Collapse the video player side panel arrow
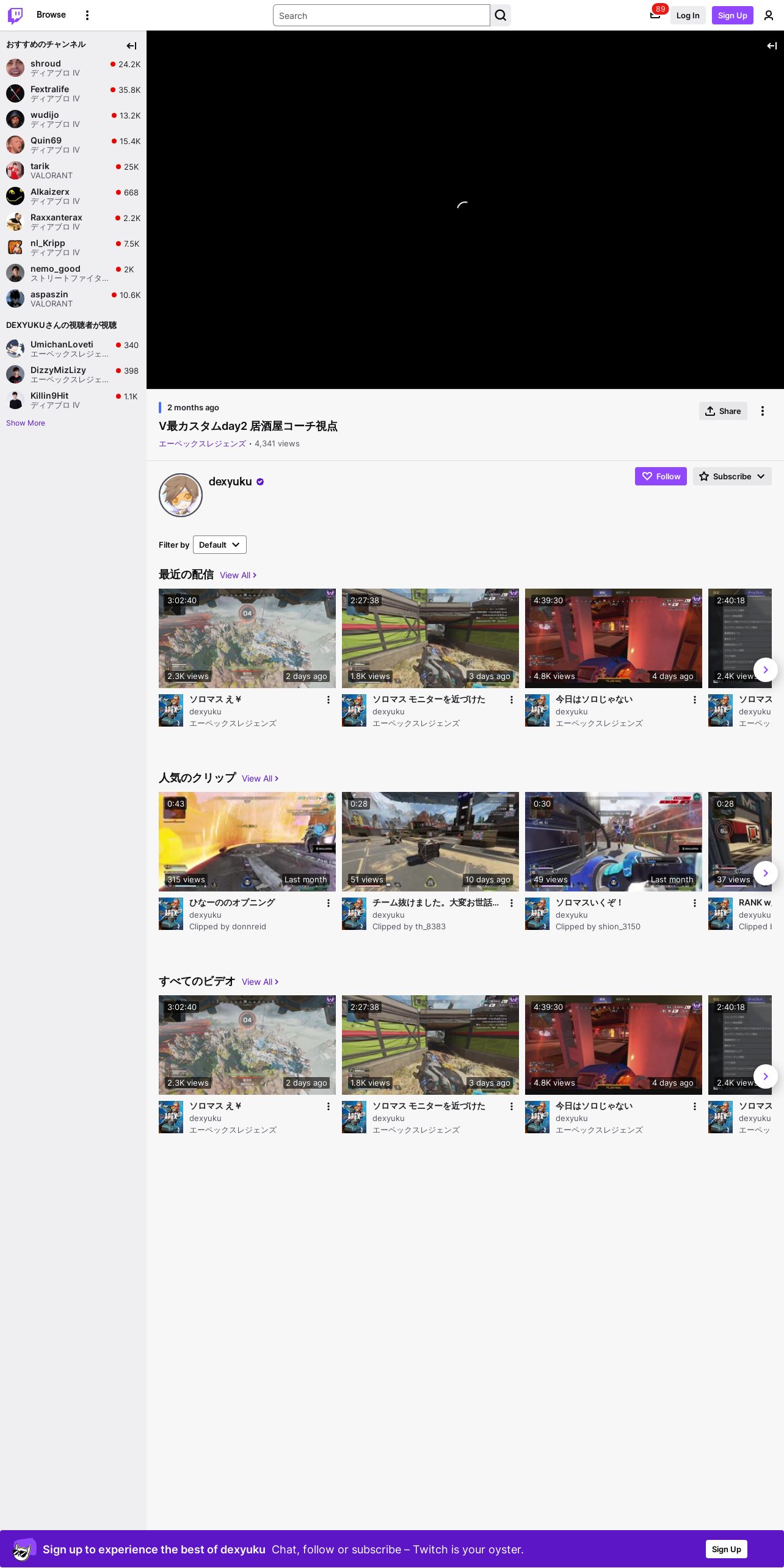Image resolution: width=784 pixels, height=1568 pixels. coord(772,46)
